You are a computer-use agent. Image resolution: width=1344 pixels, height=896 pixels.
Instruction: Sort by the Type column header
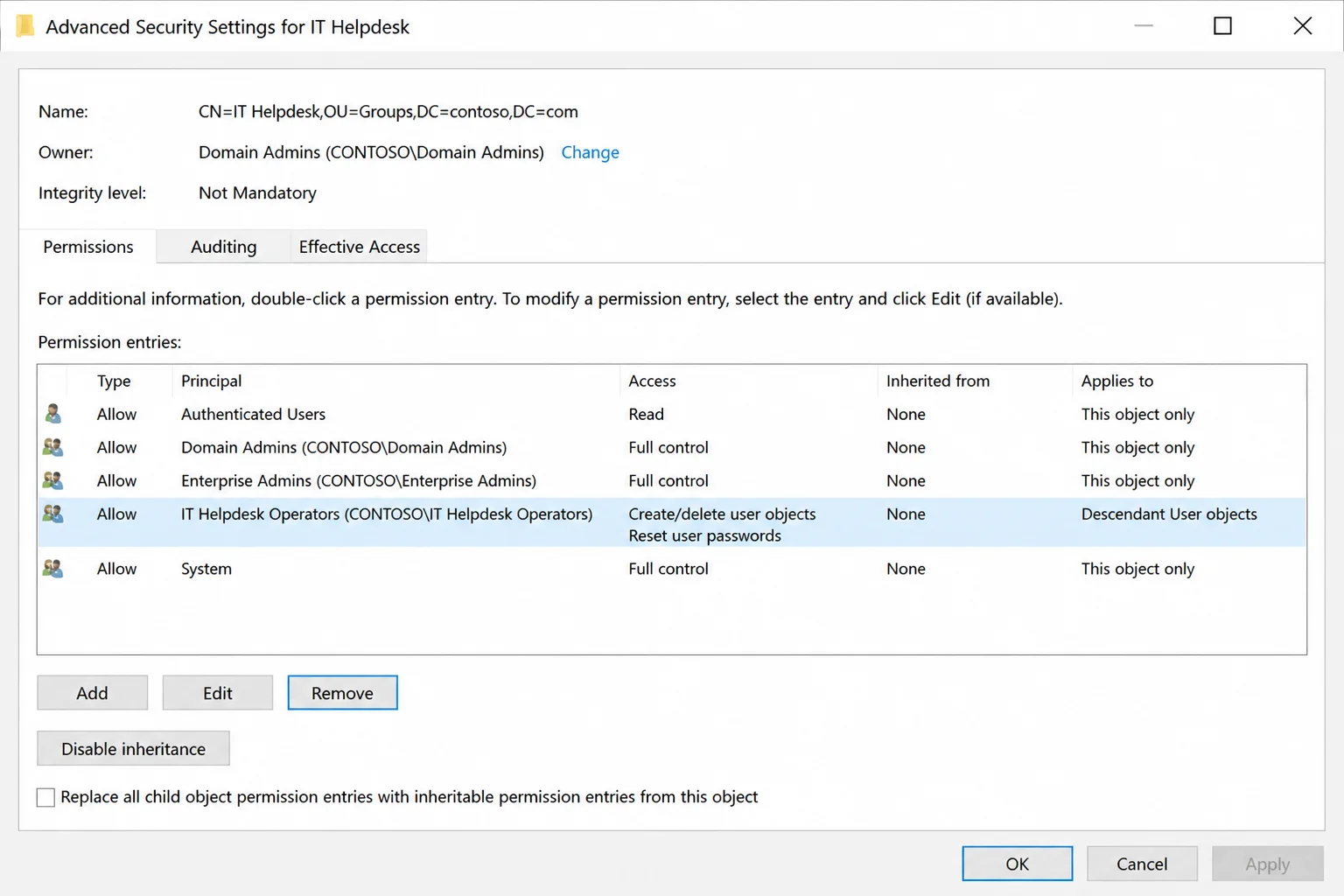tap(114, 381)
